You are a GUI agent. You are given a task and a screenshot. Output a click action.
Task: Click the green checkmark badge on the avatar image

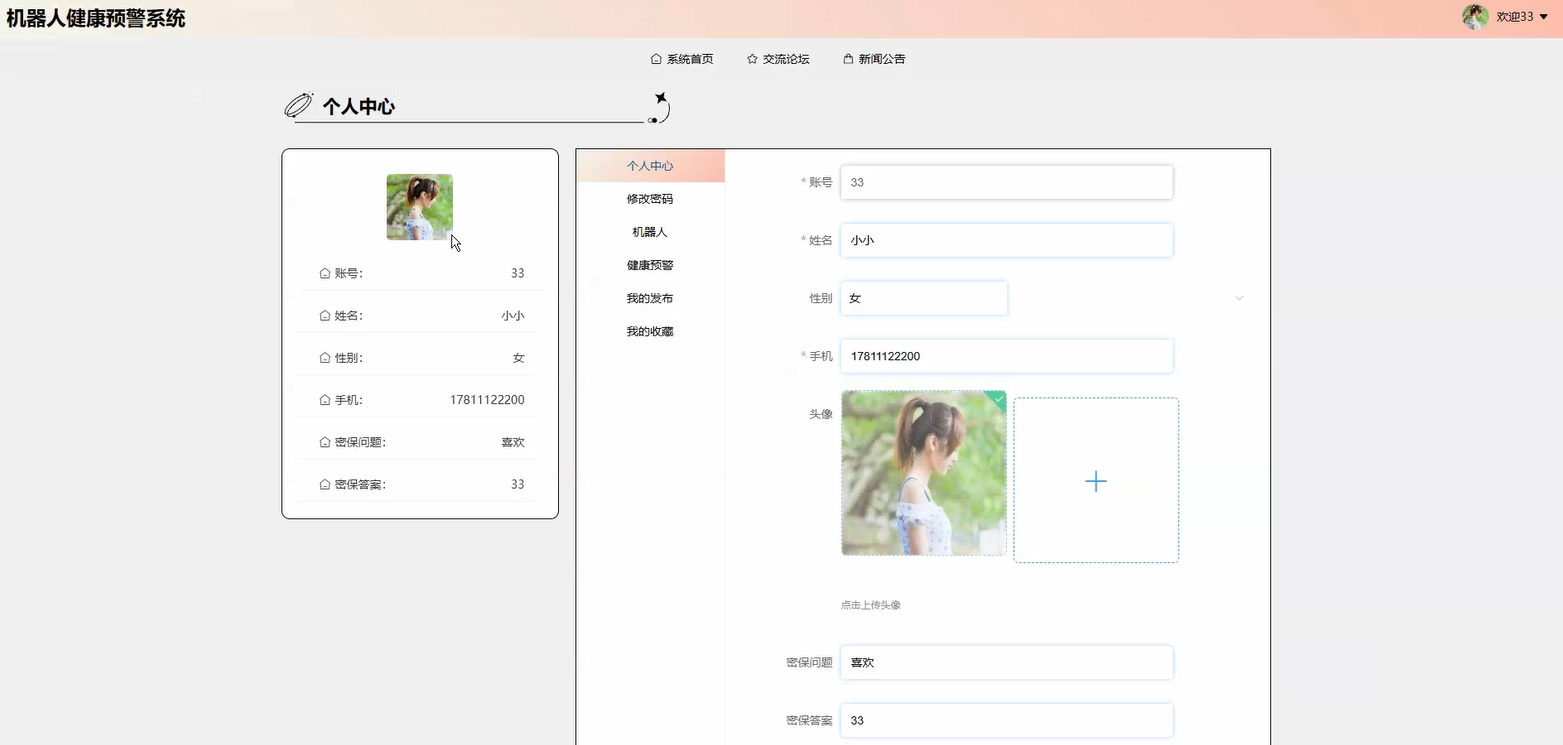point(997,399)
